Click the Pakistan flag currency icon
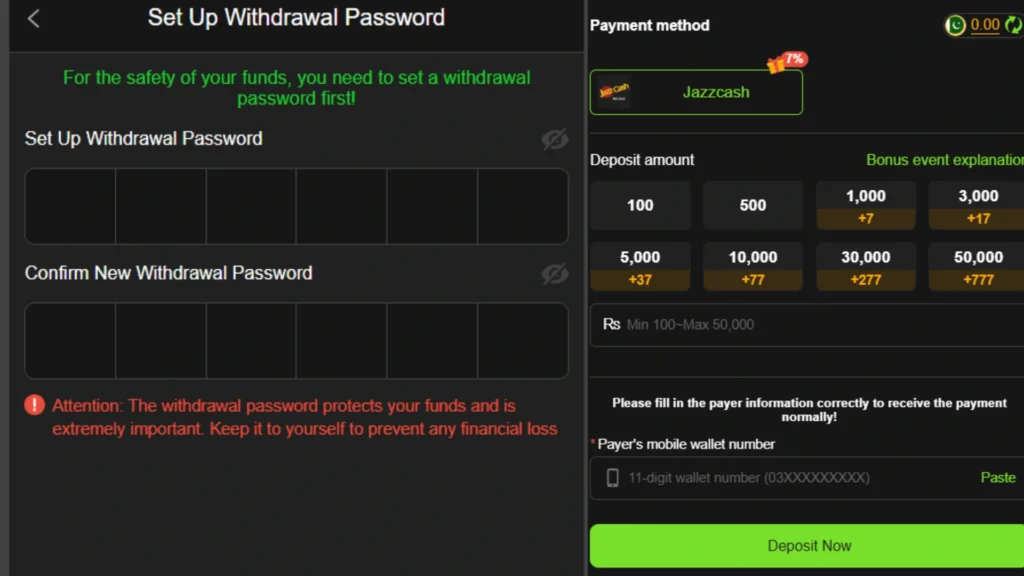1024x576 pixels. tap(956, 26)
